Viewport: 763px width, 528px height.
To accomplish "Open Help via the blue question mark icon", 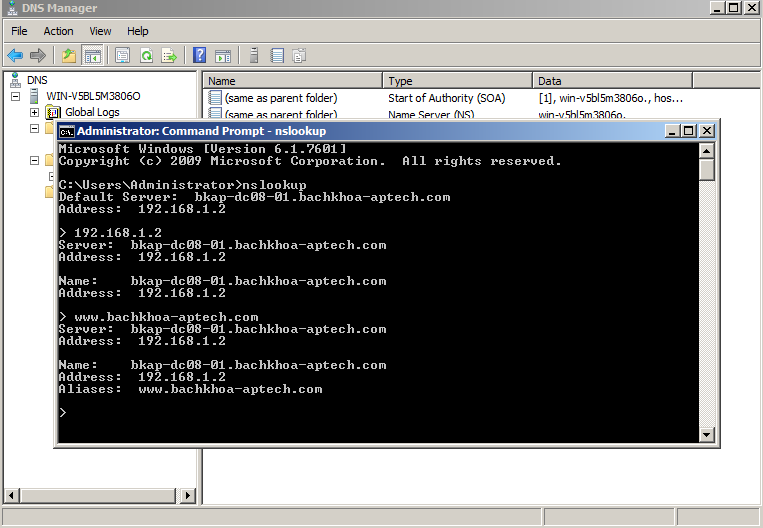I will coord(200,55).
